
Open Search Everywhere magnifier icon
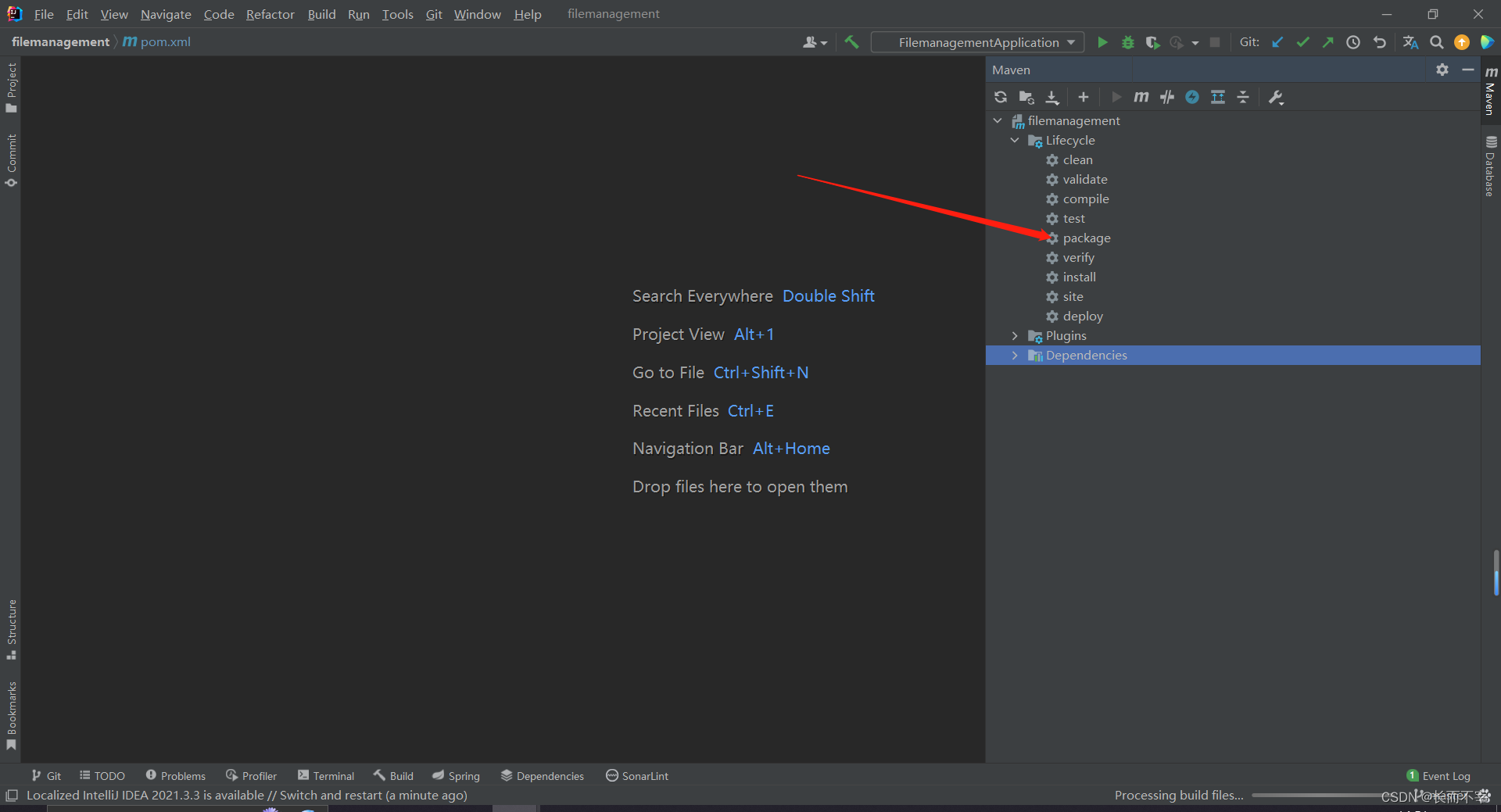(x=1437, y=42)
